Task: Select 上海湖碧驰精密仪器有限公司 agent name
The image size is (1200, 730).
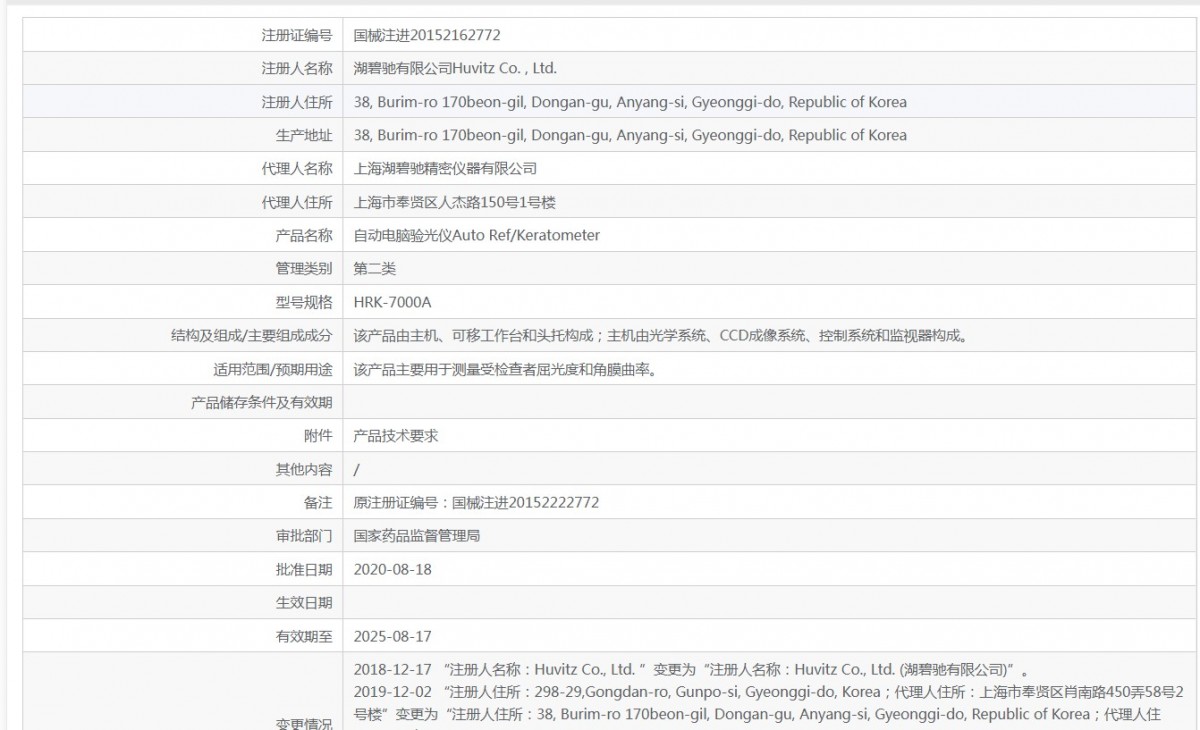Action: [446, 169]
